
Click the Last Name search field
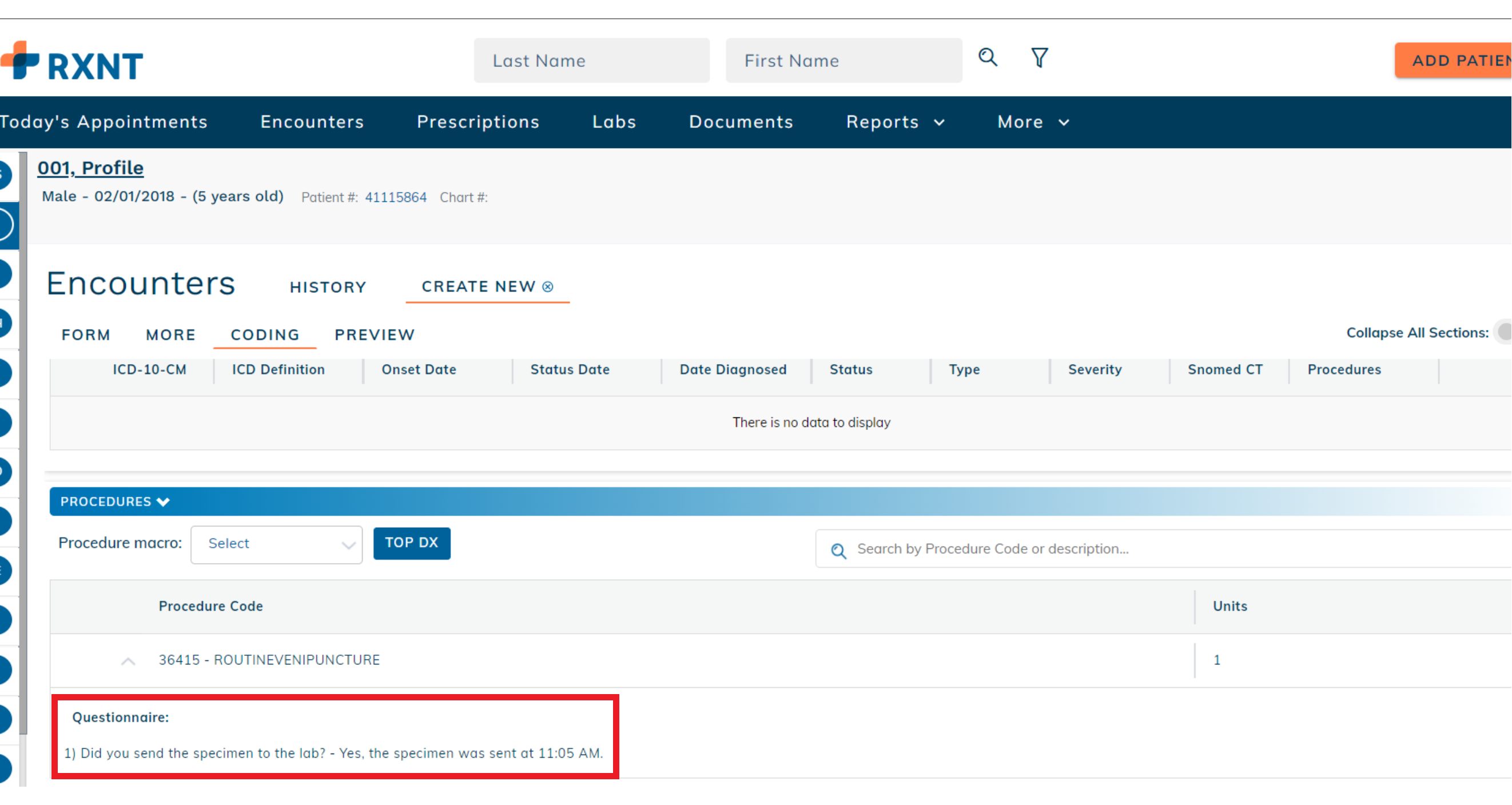click(x=592, y=61)
